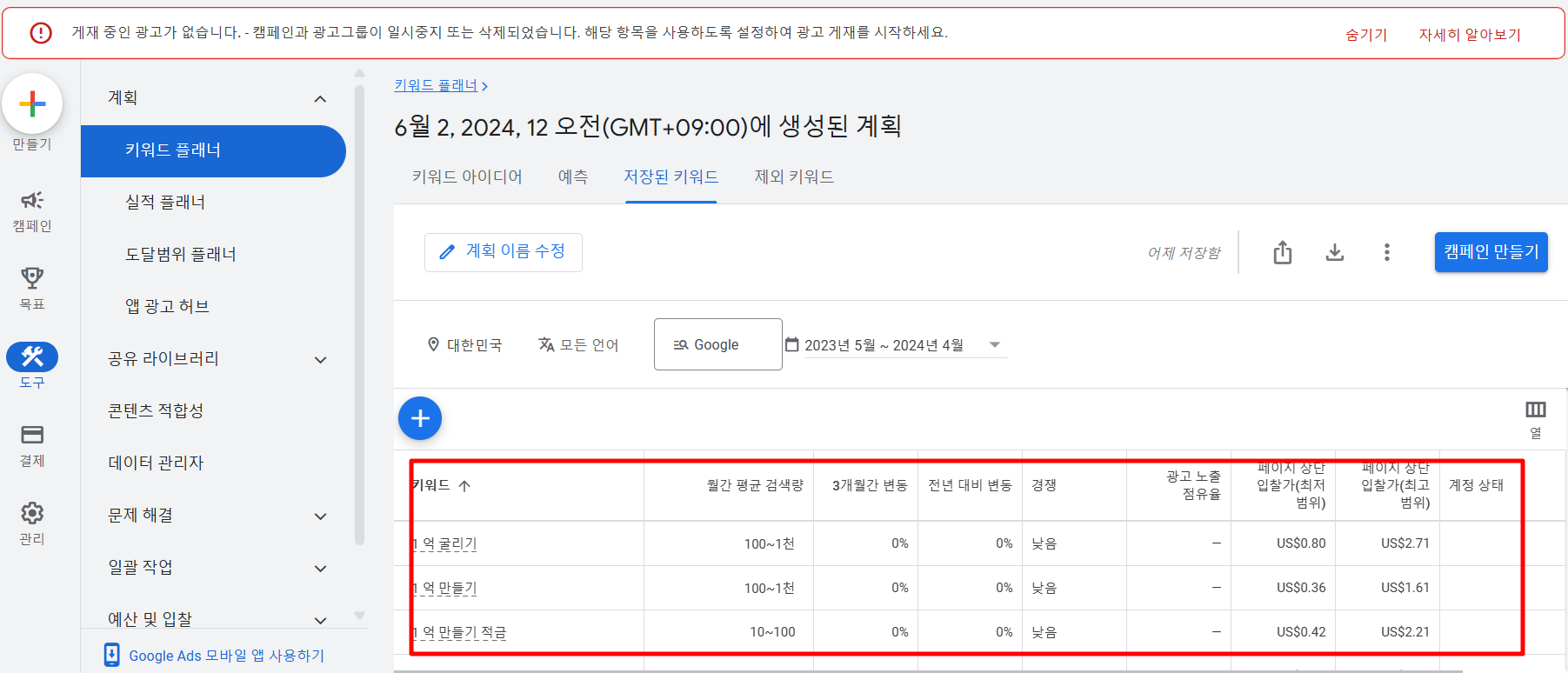The width and height of the screenshot is (1568, 673).
Task: Click the pencil icon for renaming plan
Action: point(447,252)
